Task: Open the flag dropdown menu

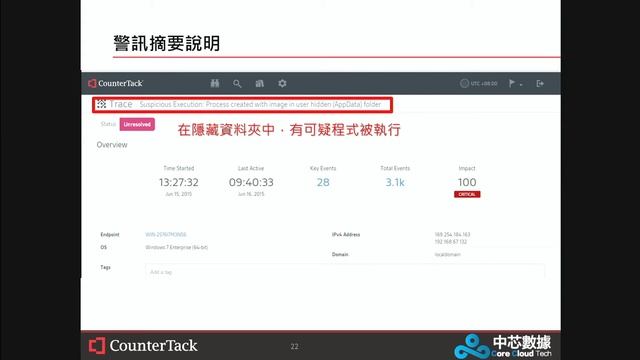Action: 515,83
